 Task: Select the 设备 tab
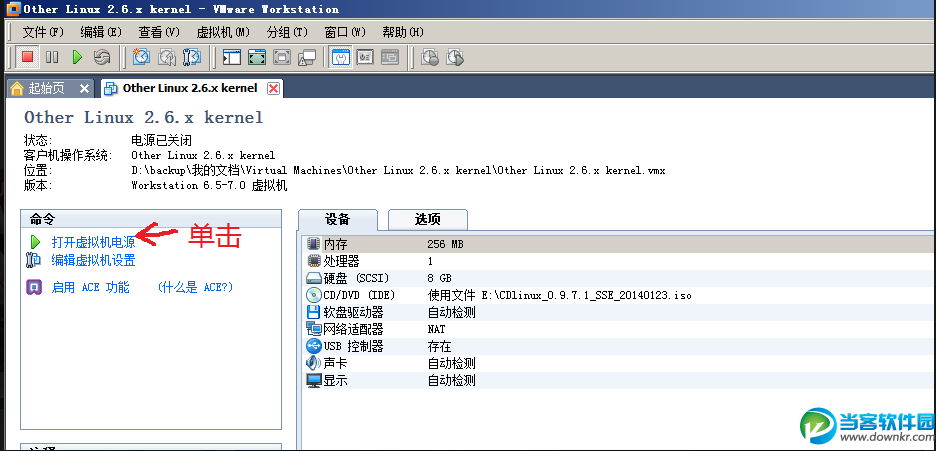pos(337,220)
